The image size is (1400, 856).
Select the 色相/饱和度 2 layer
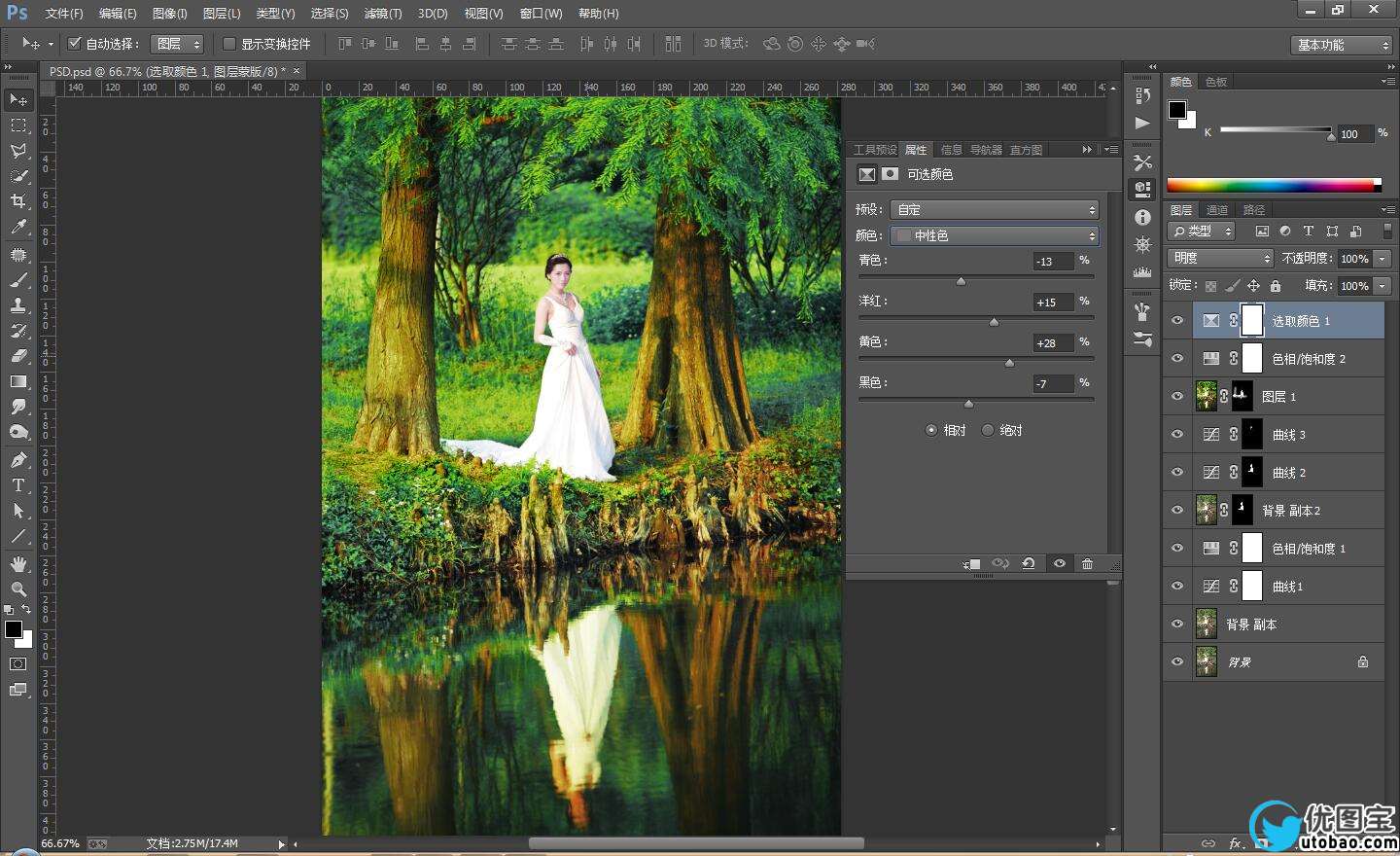click(x=1308, y=359)
